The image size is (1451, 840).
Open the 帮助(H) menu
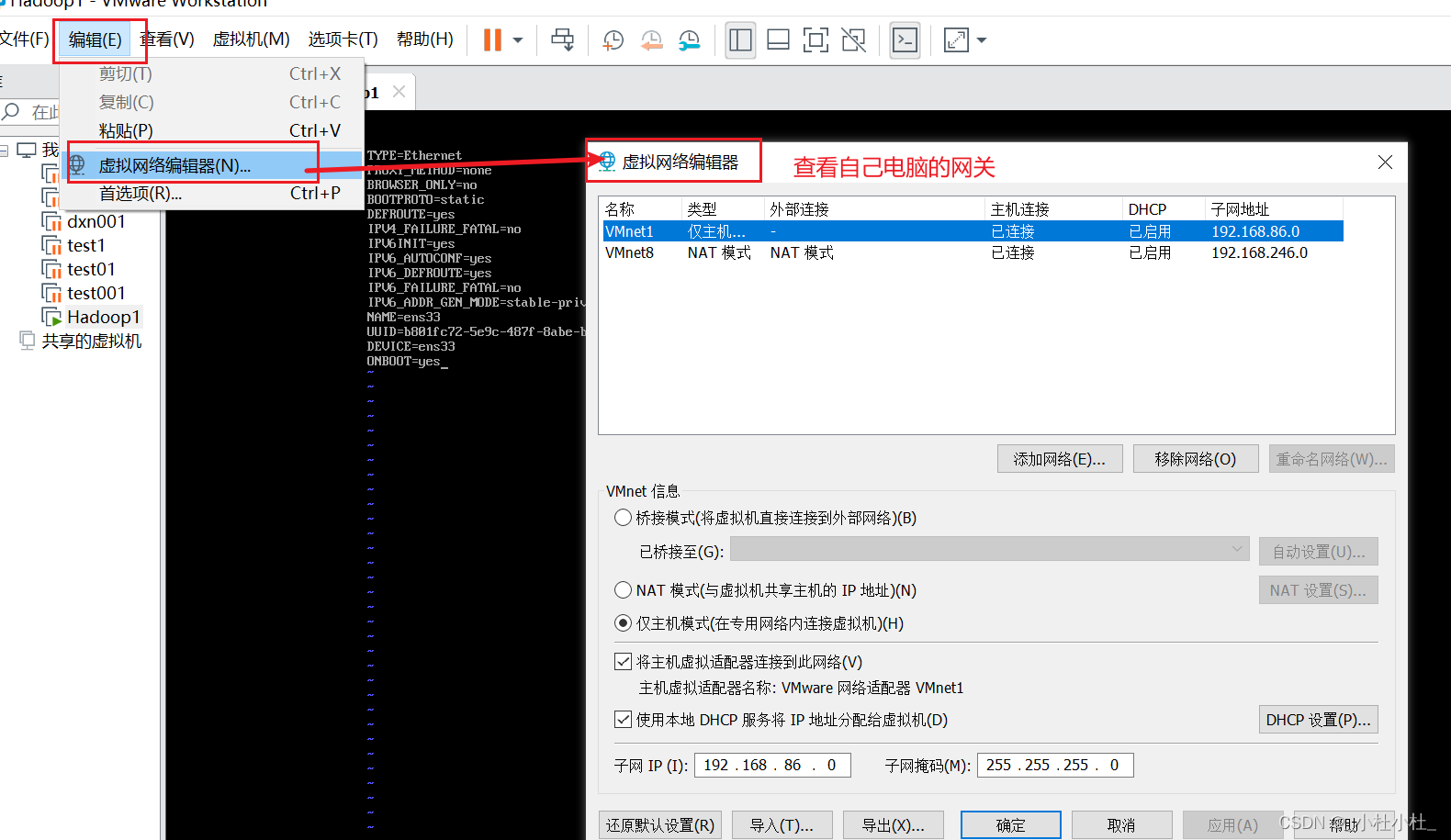pyautogui.click(x=425, y=39)
